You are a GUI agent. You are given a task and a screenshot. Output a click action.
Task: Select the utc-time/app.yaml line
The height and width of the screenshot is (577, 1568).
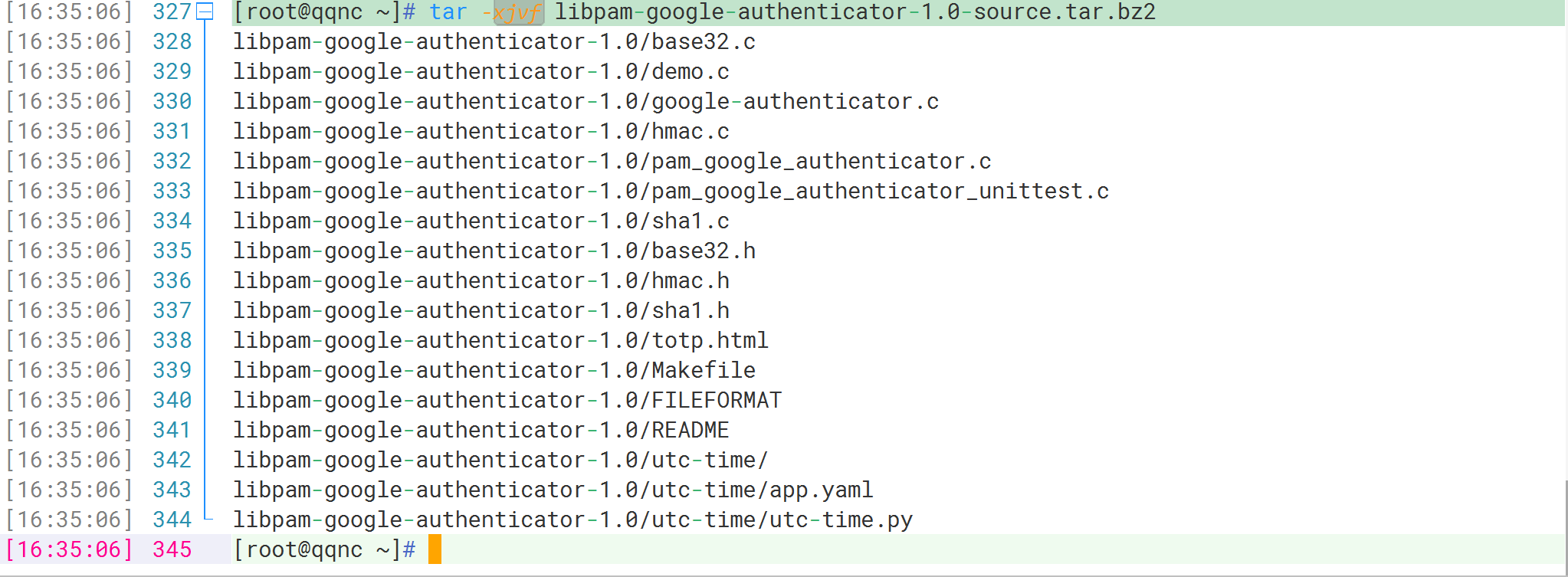click(x=553, y=490)
